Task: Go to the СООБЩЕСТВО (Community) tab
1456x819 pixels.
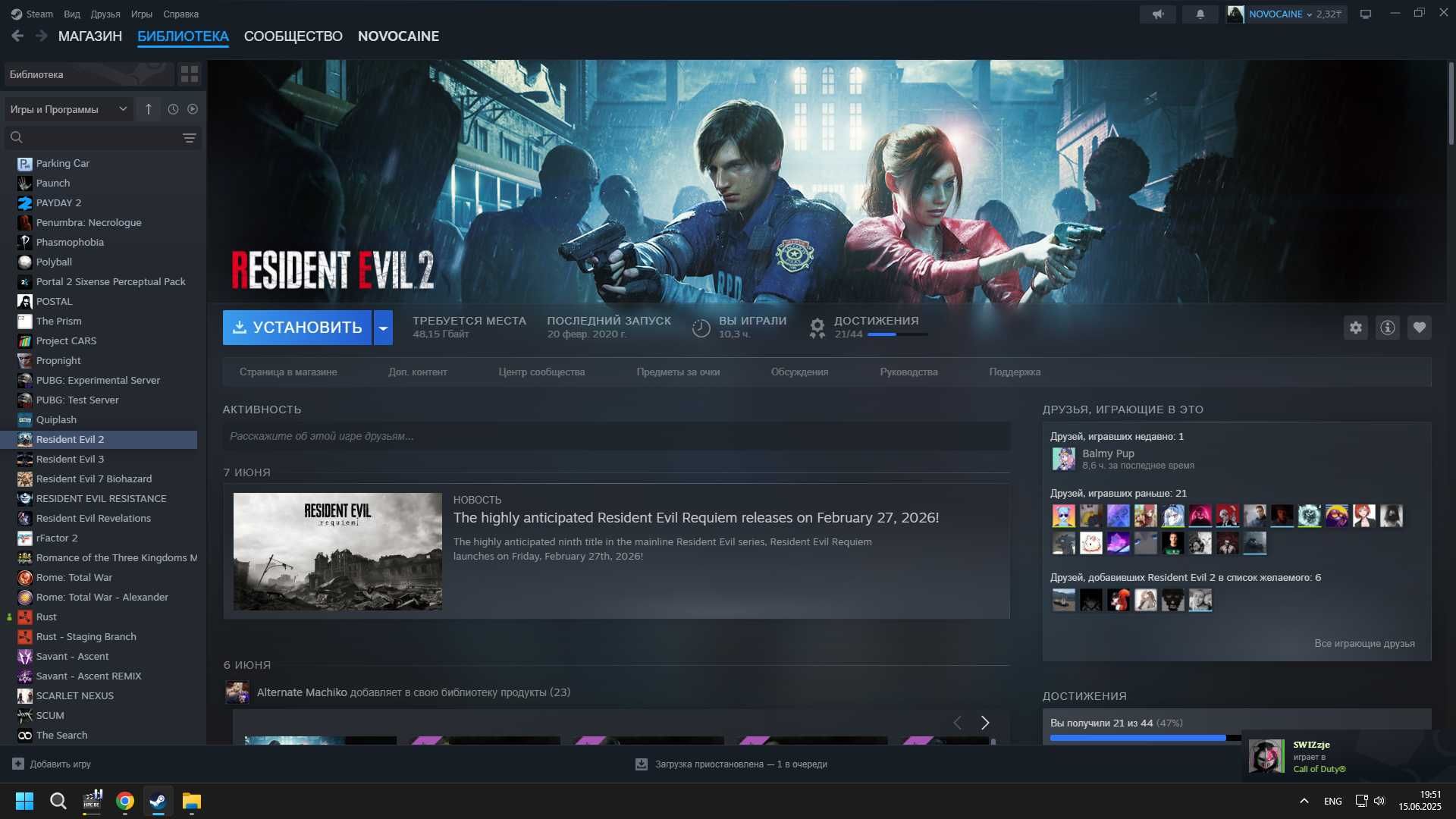Action: pyautogui.click(x=293, y=36)
